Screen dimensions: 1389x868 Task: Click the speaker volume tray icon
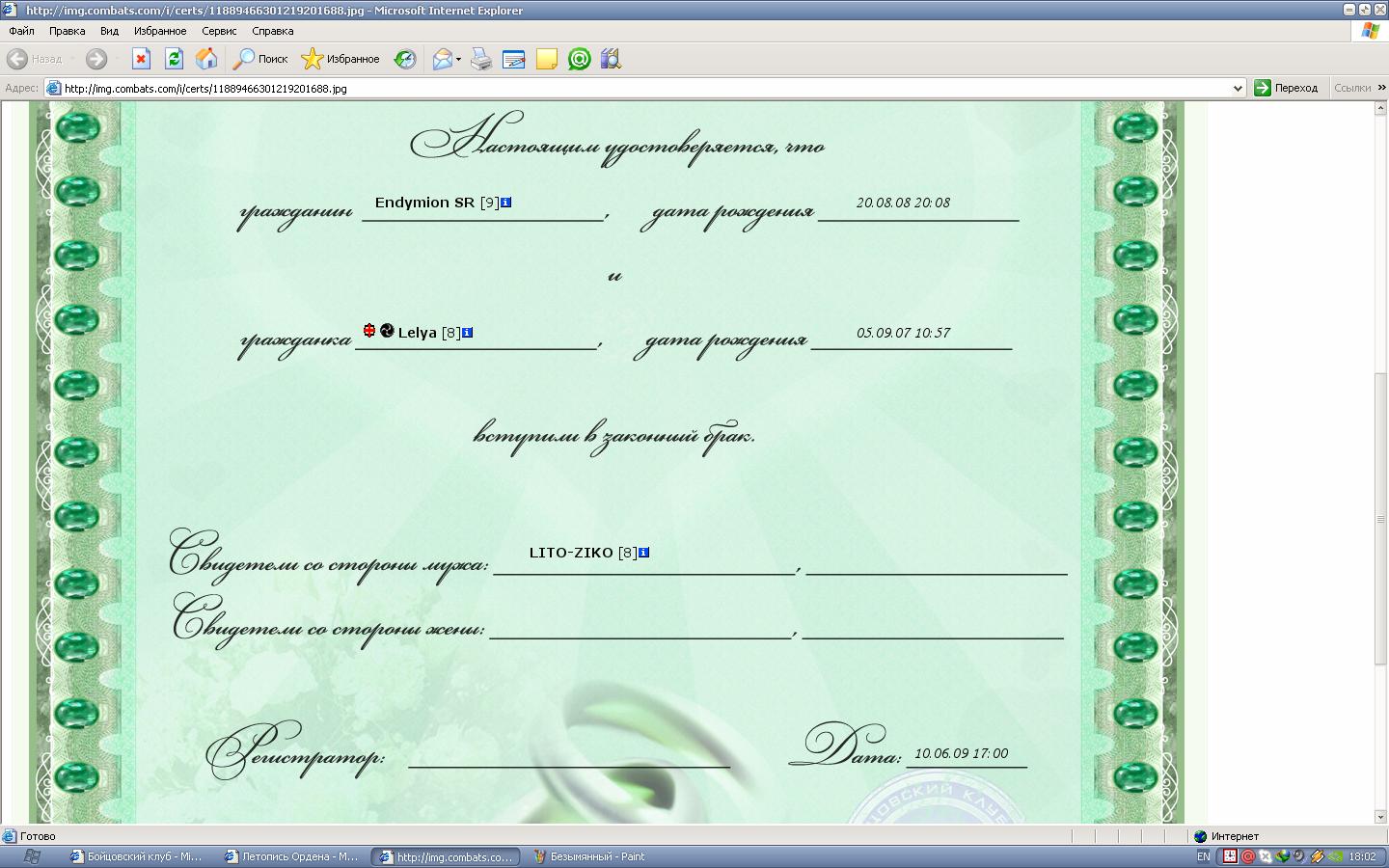pos(1299,856)
